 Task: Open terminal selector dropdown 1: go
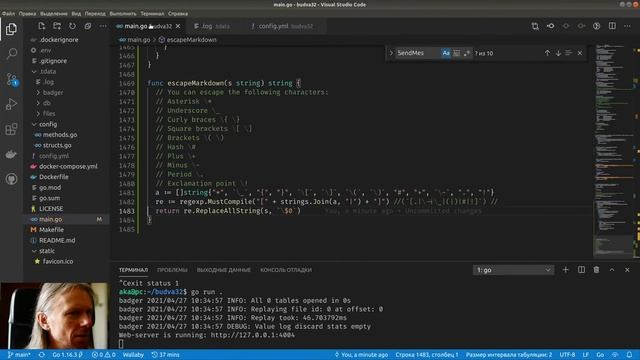click(513, 270)
